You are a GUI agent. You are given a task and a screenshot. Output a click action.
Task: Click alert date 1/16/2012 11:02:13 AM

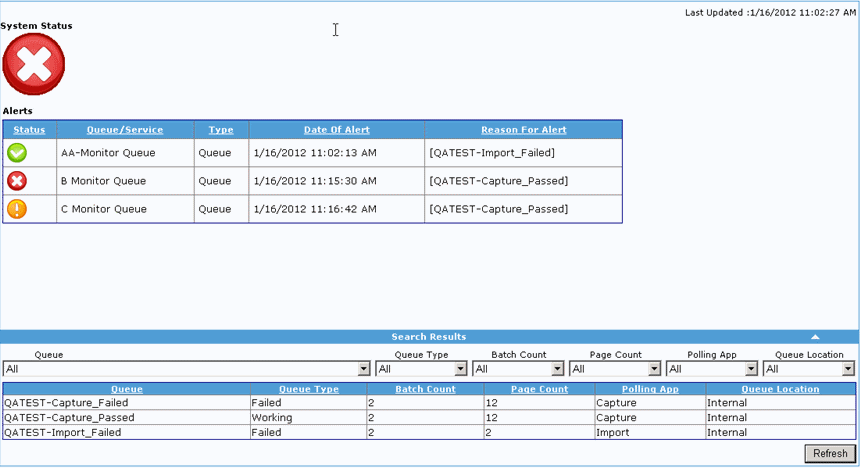coord(315,153)
